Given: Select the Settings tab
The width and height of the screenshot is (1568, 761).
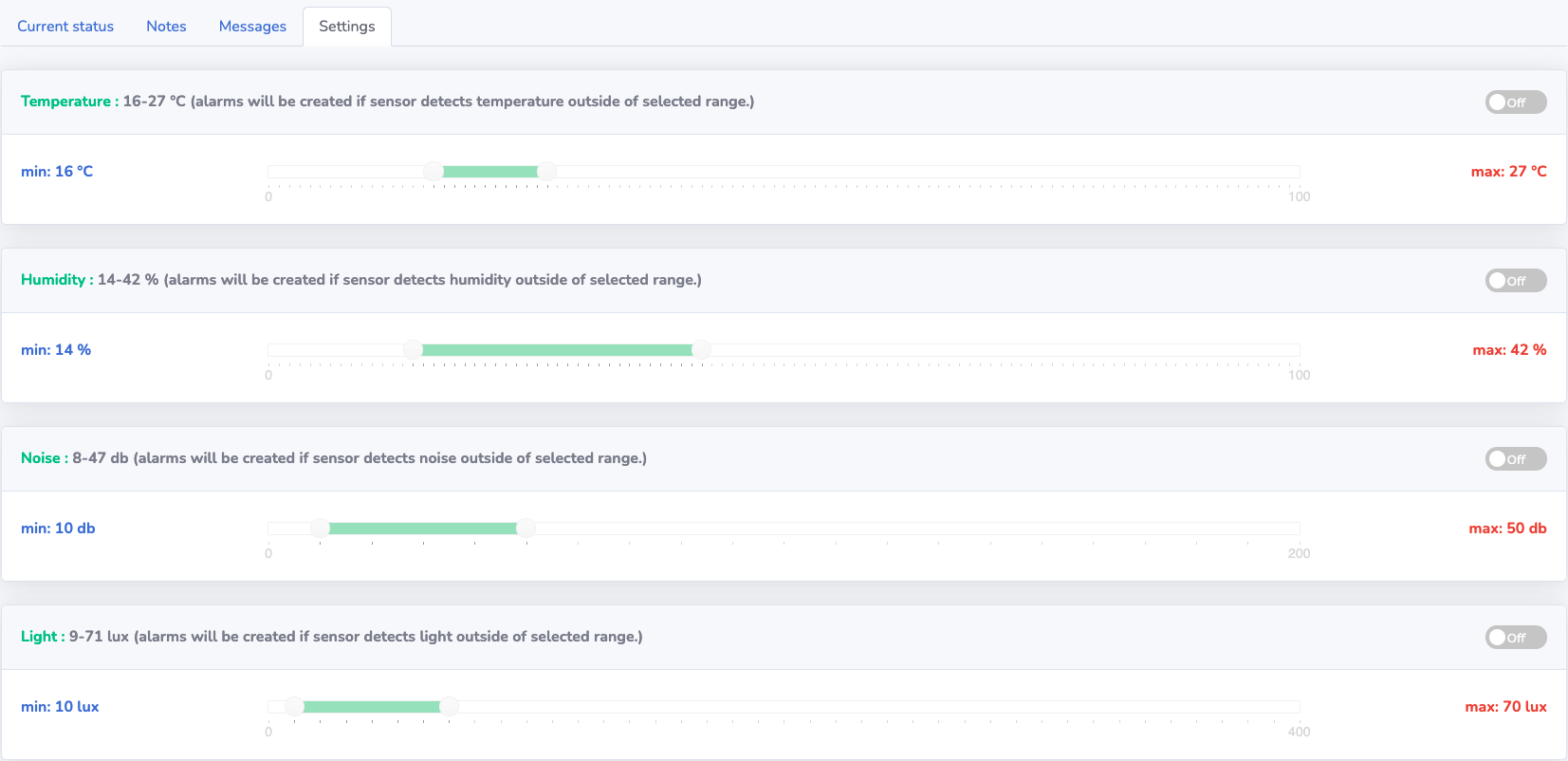Looking at the screenshot, I should 347,27.
